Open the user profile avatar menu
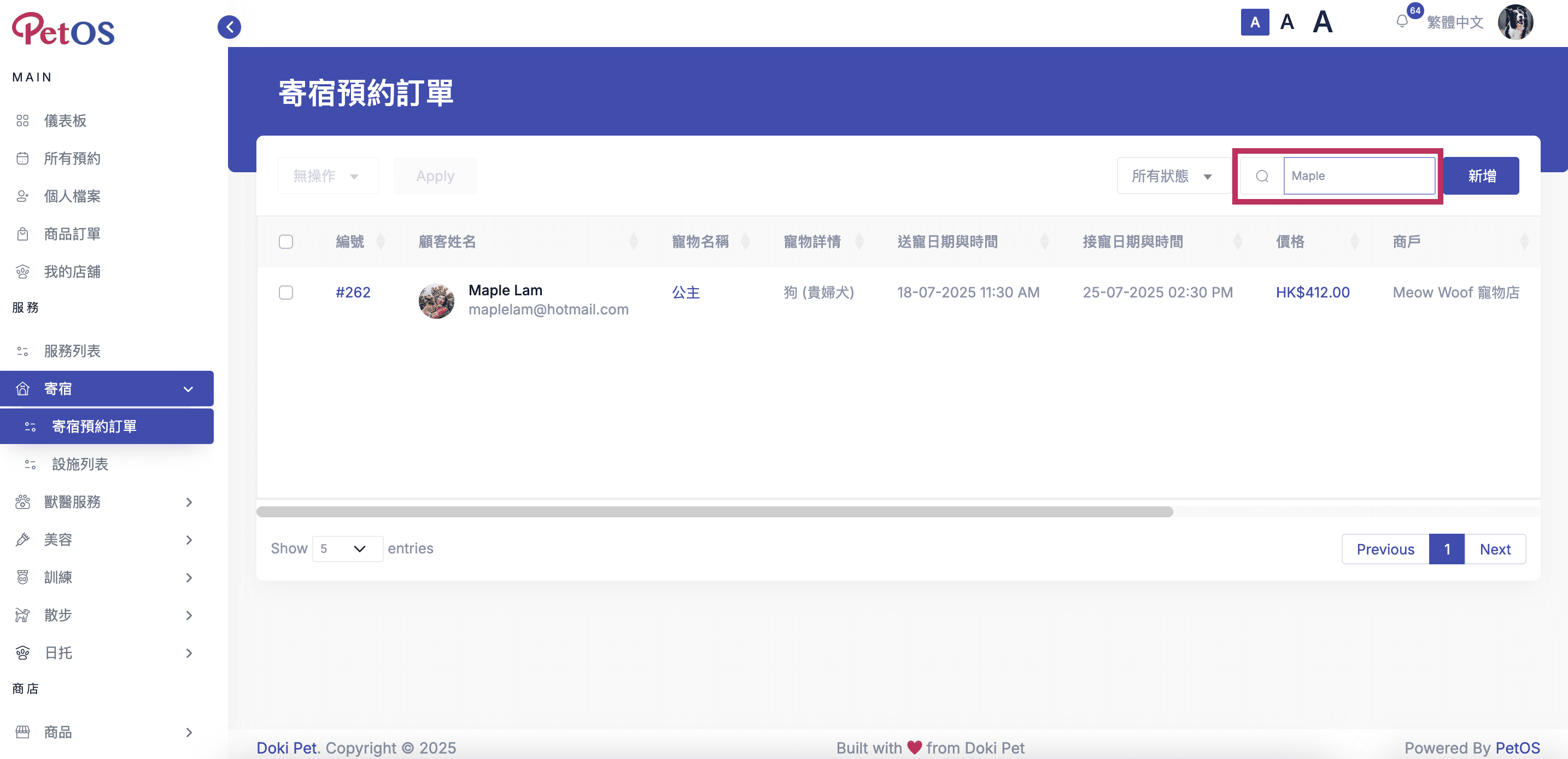The image size is (1568, 759). pos(1515,22)
